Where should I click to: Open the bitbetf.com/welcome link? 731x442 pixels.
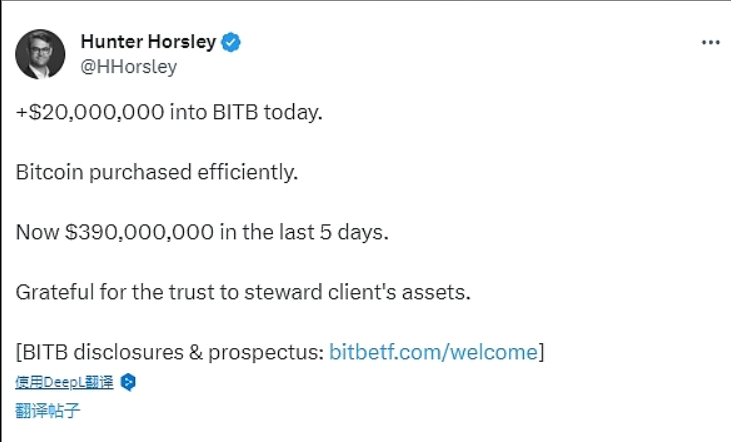[433, 351]
